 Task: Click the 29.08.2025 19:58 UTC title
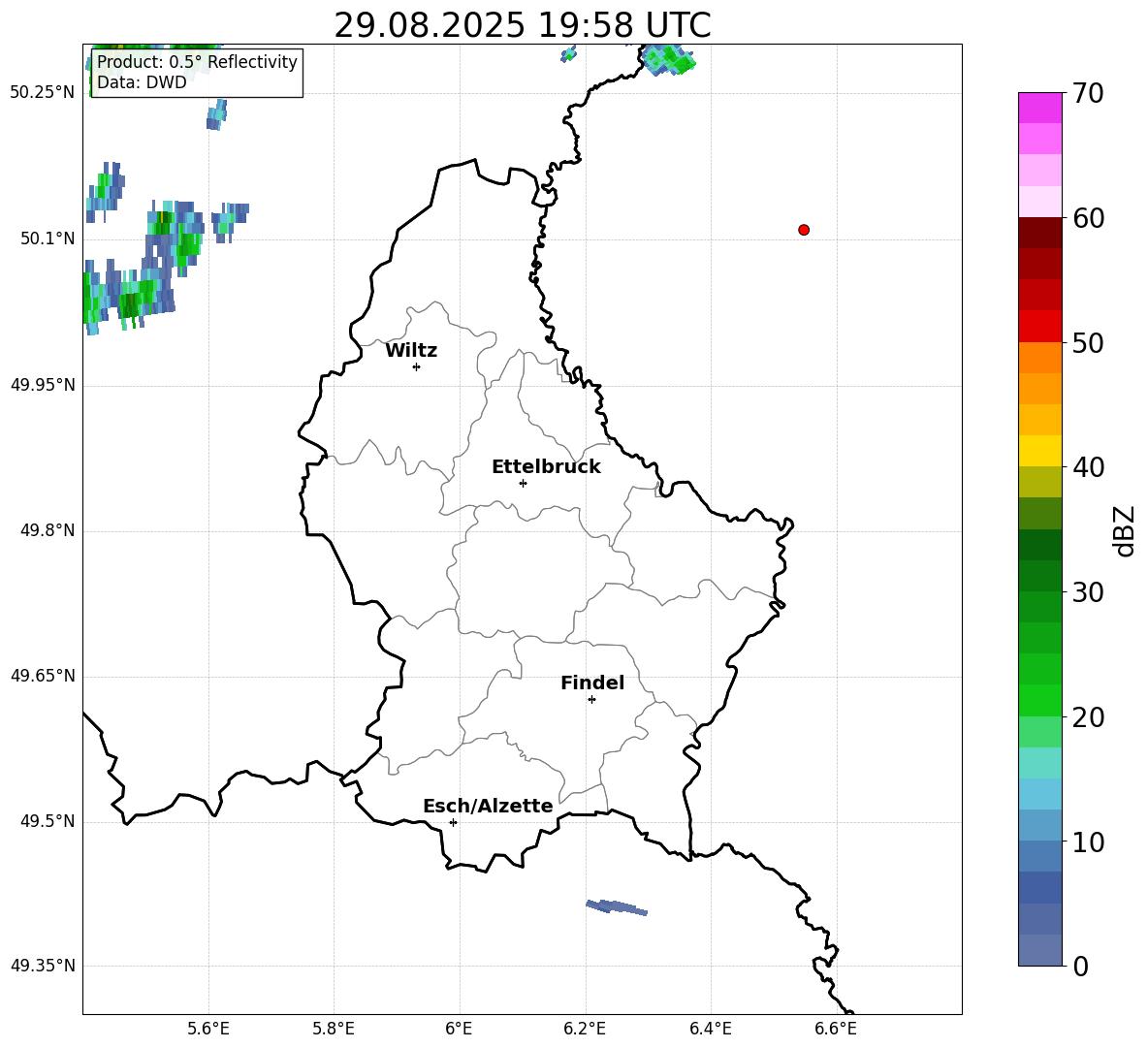point(522,25)
